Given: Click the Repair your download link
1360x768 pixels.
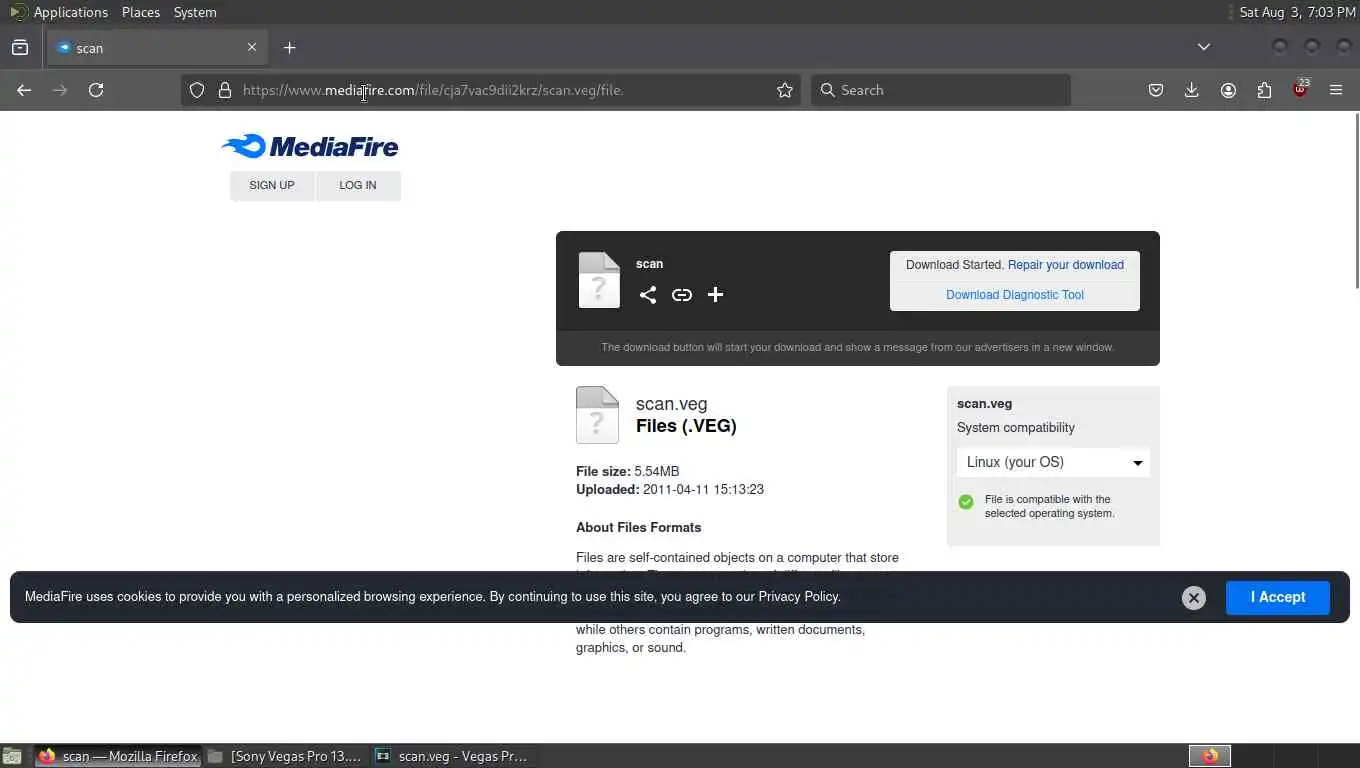Looking at the screenshot, I should [x=1066, y=265].
